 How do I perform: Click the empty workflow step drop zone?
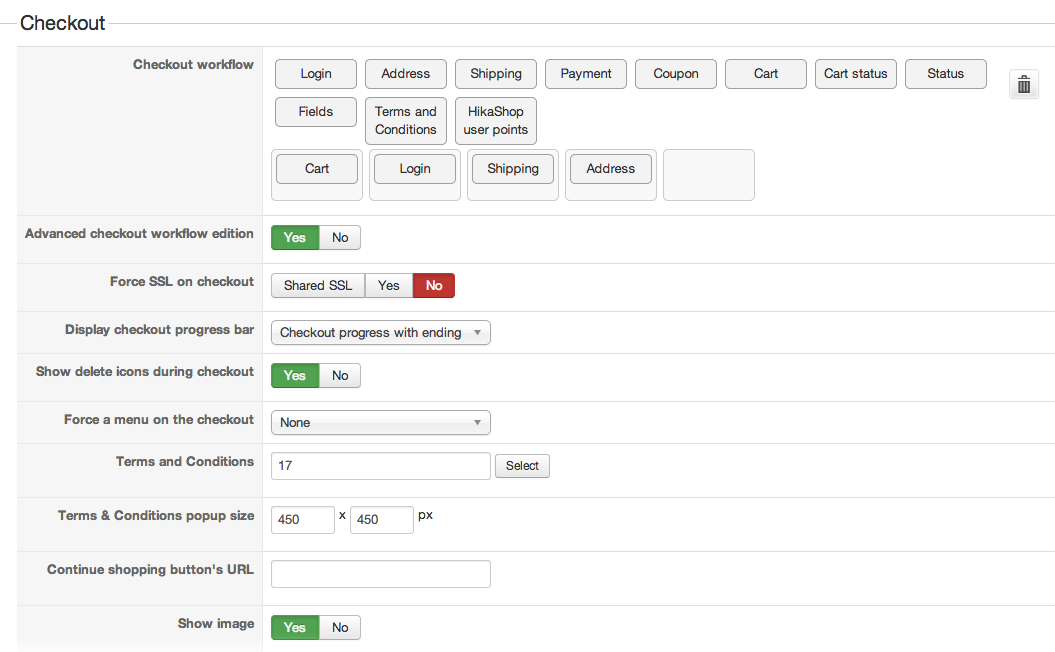[x=708, y=175]
